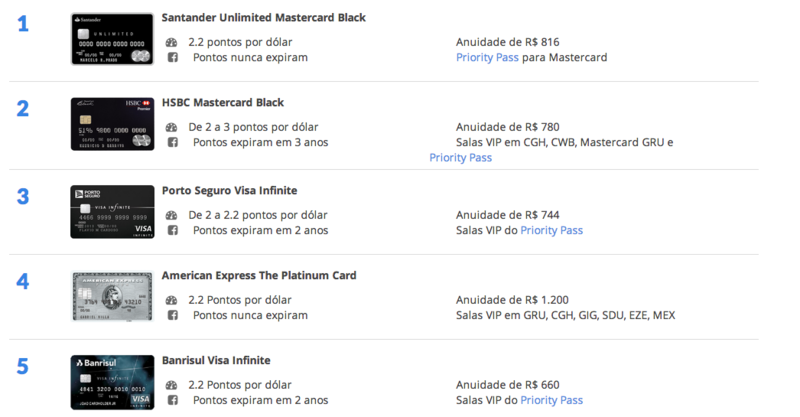Open the Priority Pass link in the Banrisul row
The width and height of the screenshot is (800, 417).
coord(552,400)
